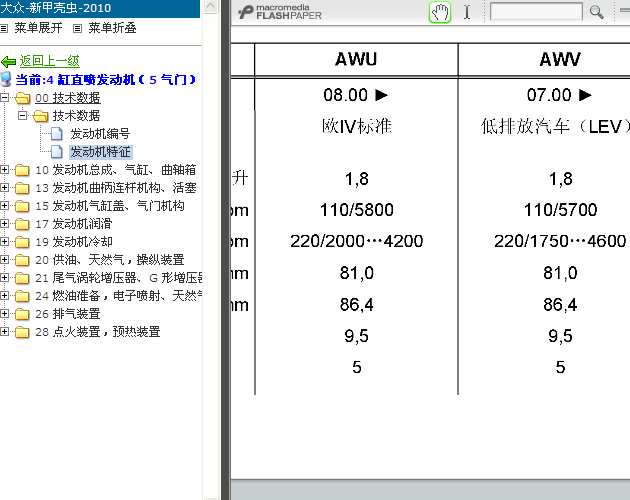
Task: Select 19 发动机冷却 entry
Action: tap(74, 242)
